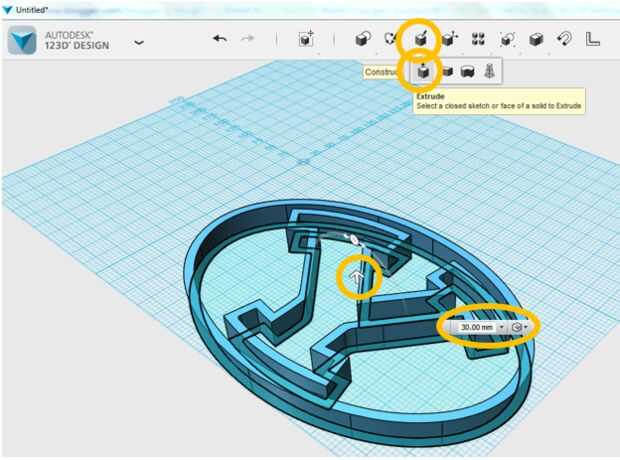Expand the extrude operation mode arrow
Image resolution: width=620 pixels, height=460 pixels.
point(526,327)
